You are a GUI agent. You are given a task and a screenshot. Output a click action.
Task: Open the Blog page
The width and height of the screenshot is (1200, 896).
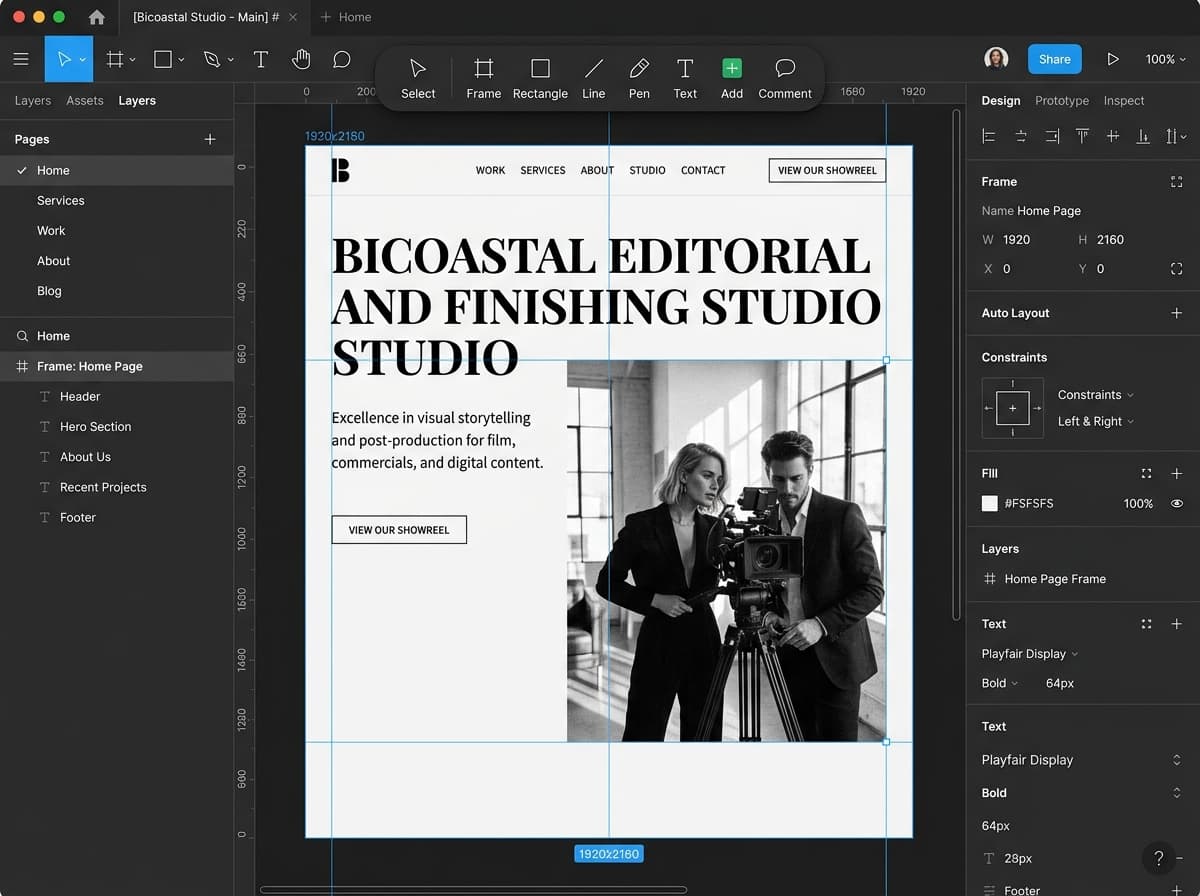pyautogui.click(x=49, y=291)
